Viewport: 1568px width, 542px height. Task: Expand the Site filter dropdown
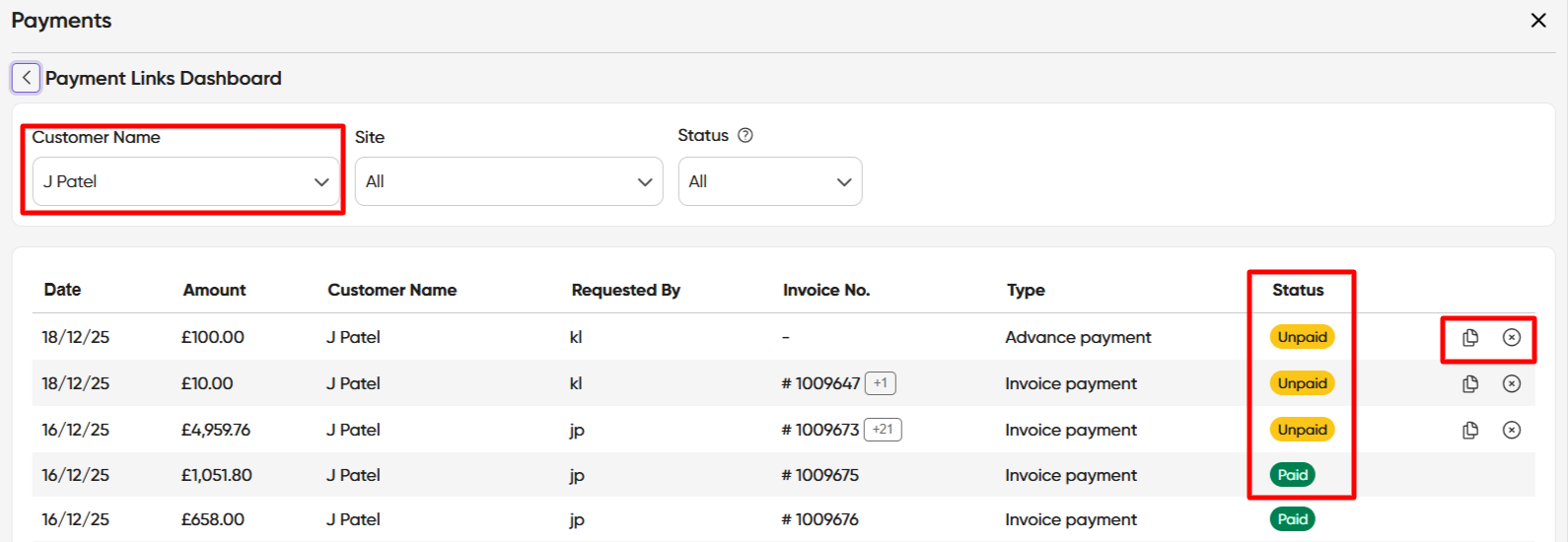click(508, 182)
